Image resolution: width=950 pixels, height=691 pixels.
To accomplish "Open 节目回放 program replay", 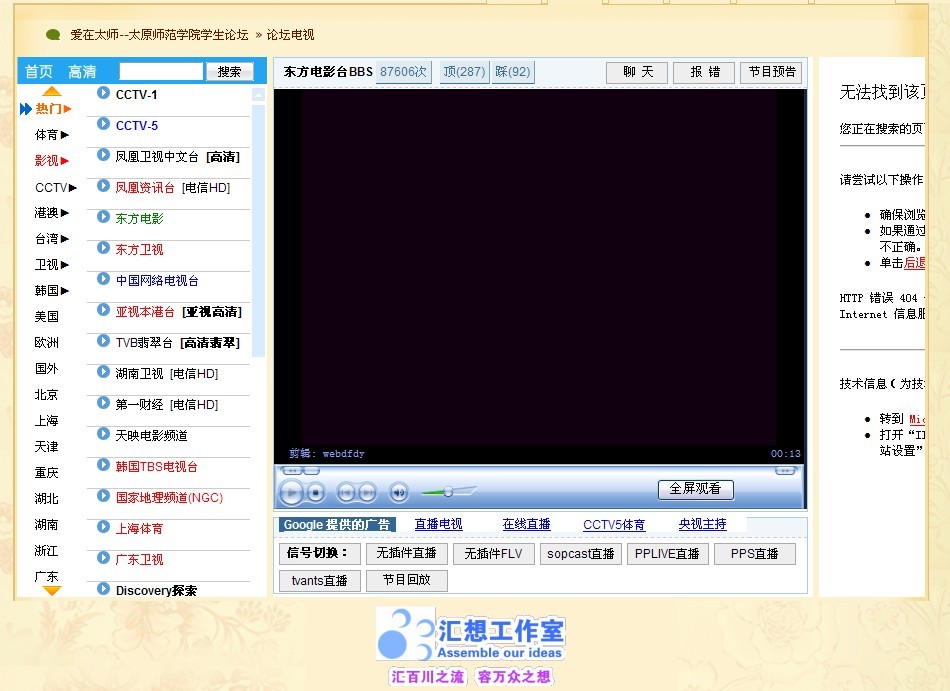I will pos(407,580).
